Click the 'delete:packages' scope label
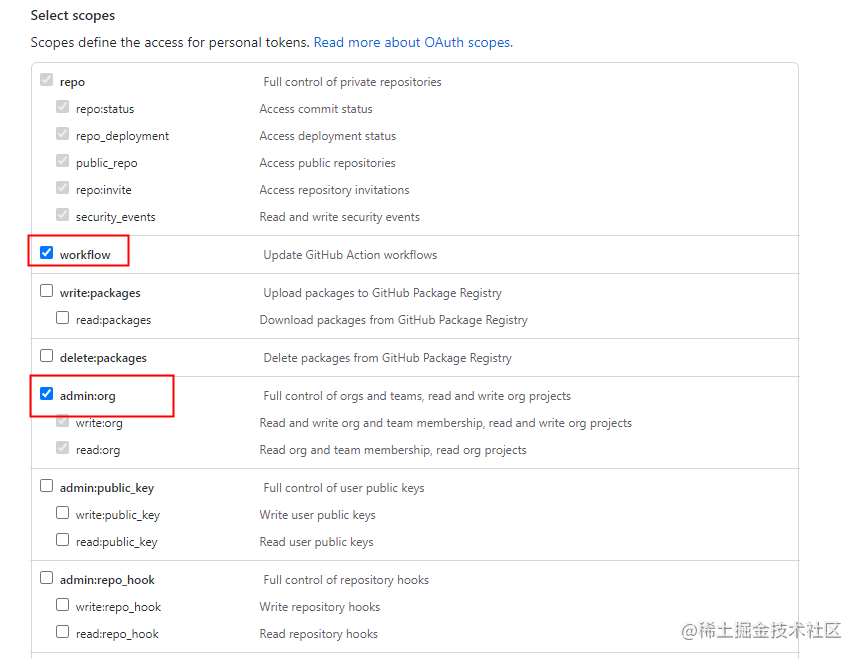 (103, 358)
